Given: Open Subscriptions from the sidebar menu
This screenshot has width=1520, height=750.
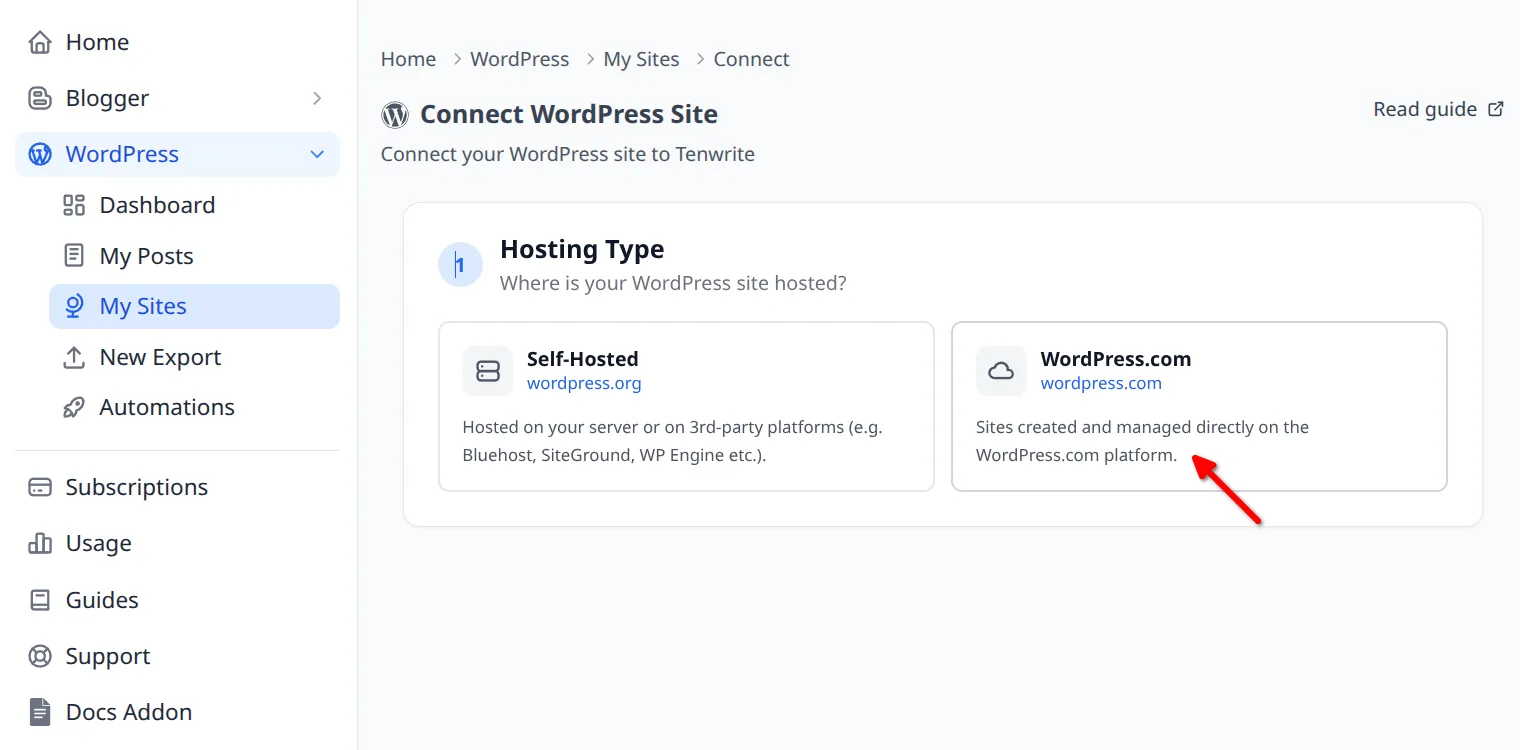Looking at the screenshot, I should tap(135, 487).
